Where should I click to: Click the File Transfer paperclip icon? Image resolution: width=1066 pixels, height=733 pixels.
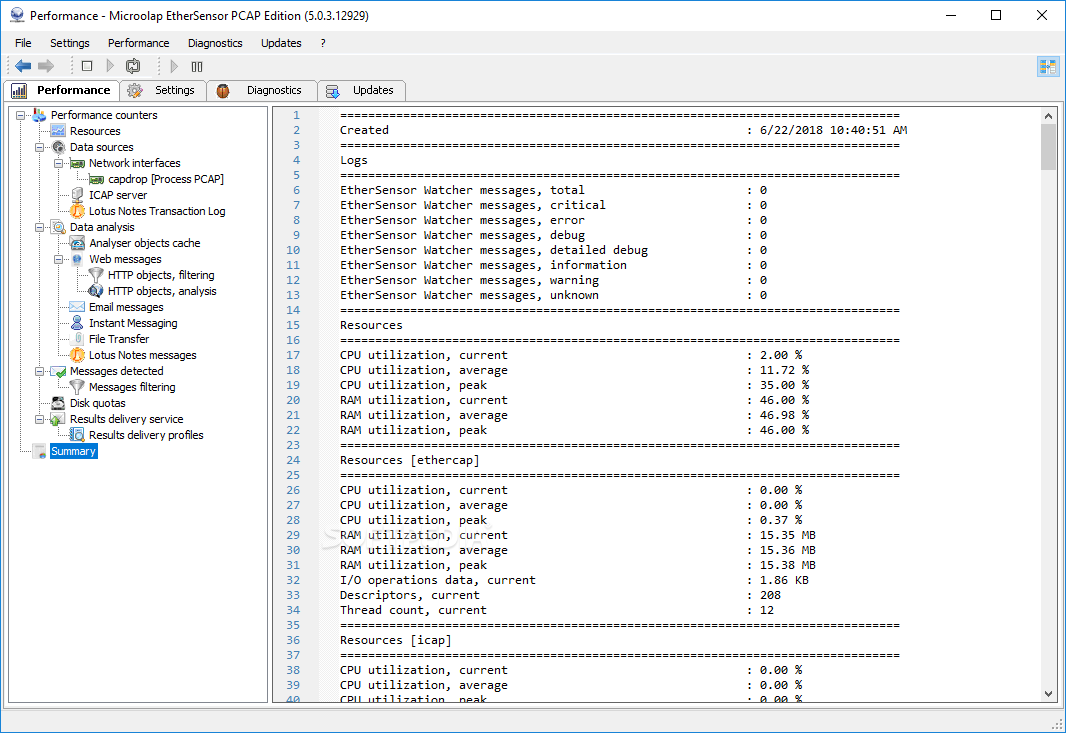(x=79, y=339)
